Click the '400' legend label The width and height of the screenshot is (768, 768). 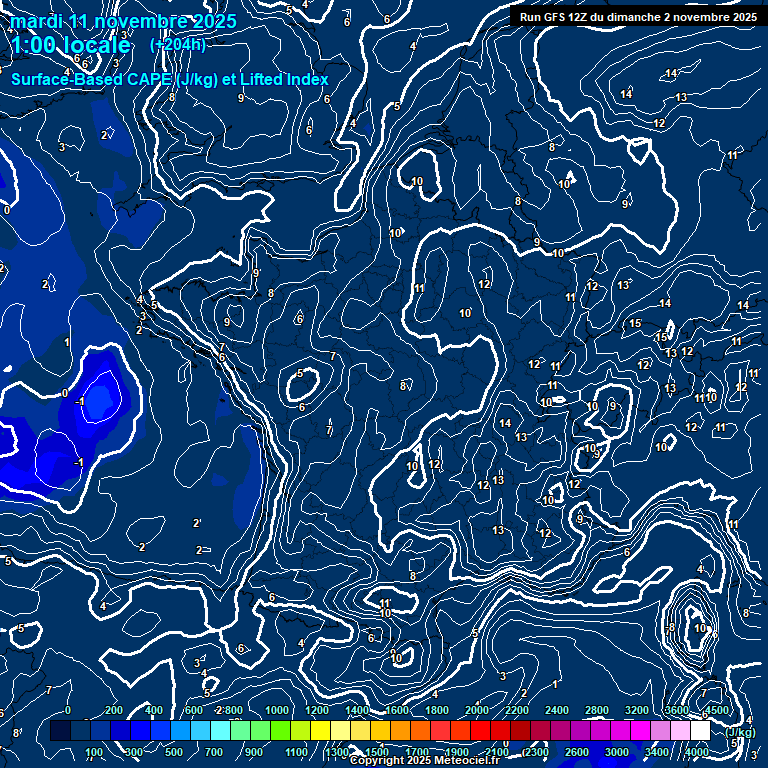pyautogui.click(x=154, y=710)
